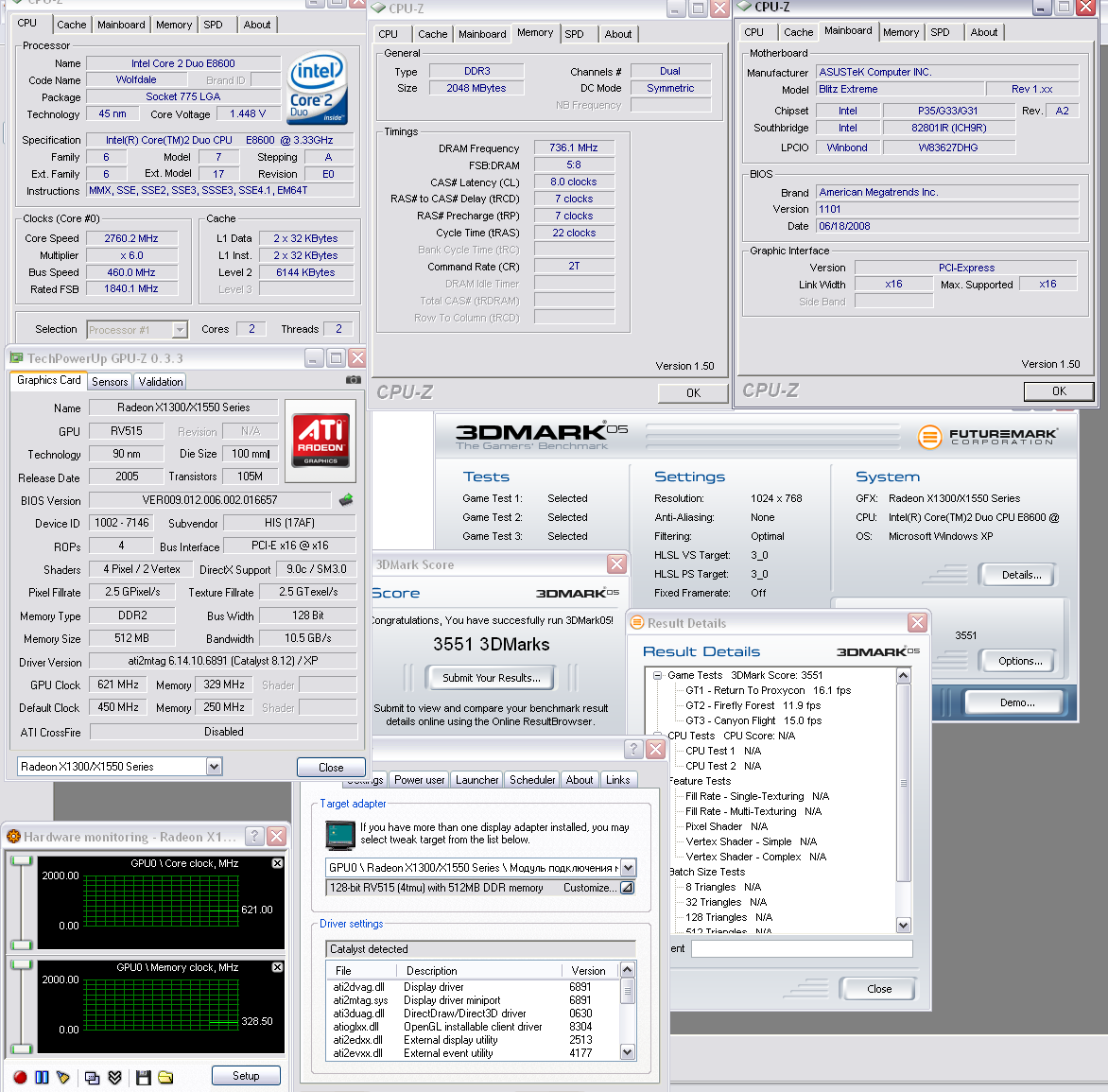
Task: Open the Links tab in the tweaker window
Action: click(x=617, y=780)
